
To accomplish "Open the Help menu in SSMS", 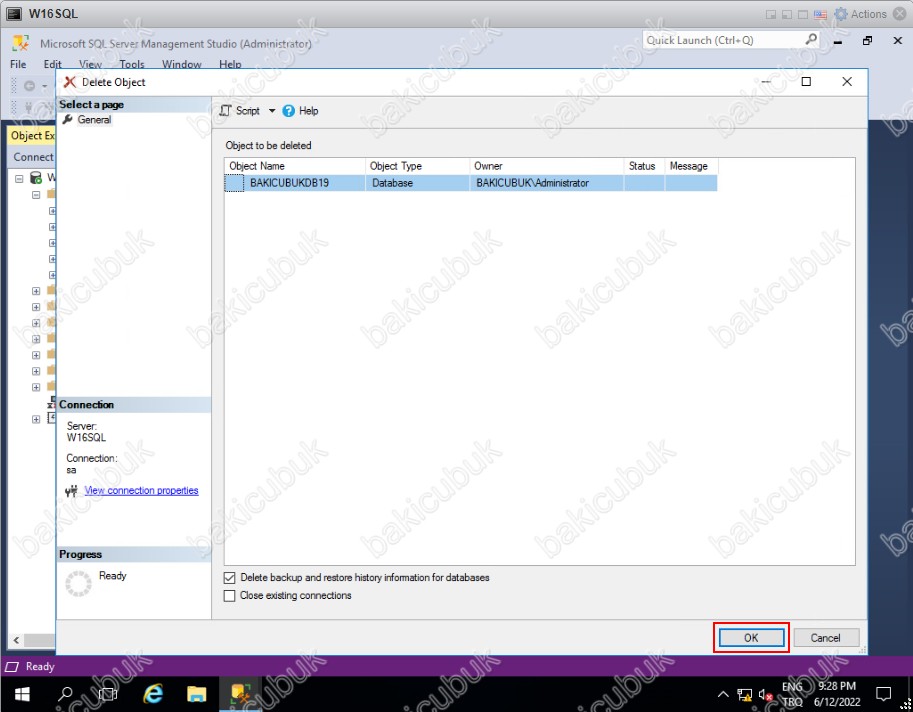I will point(230,64).
